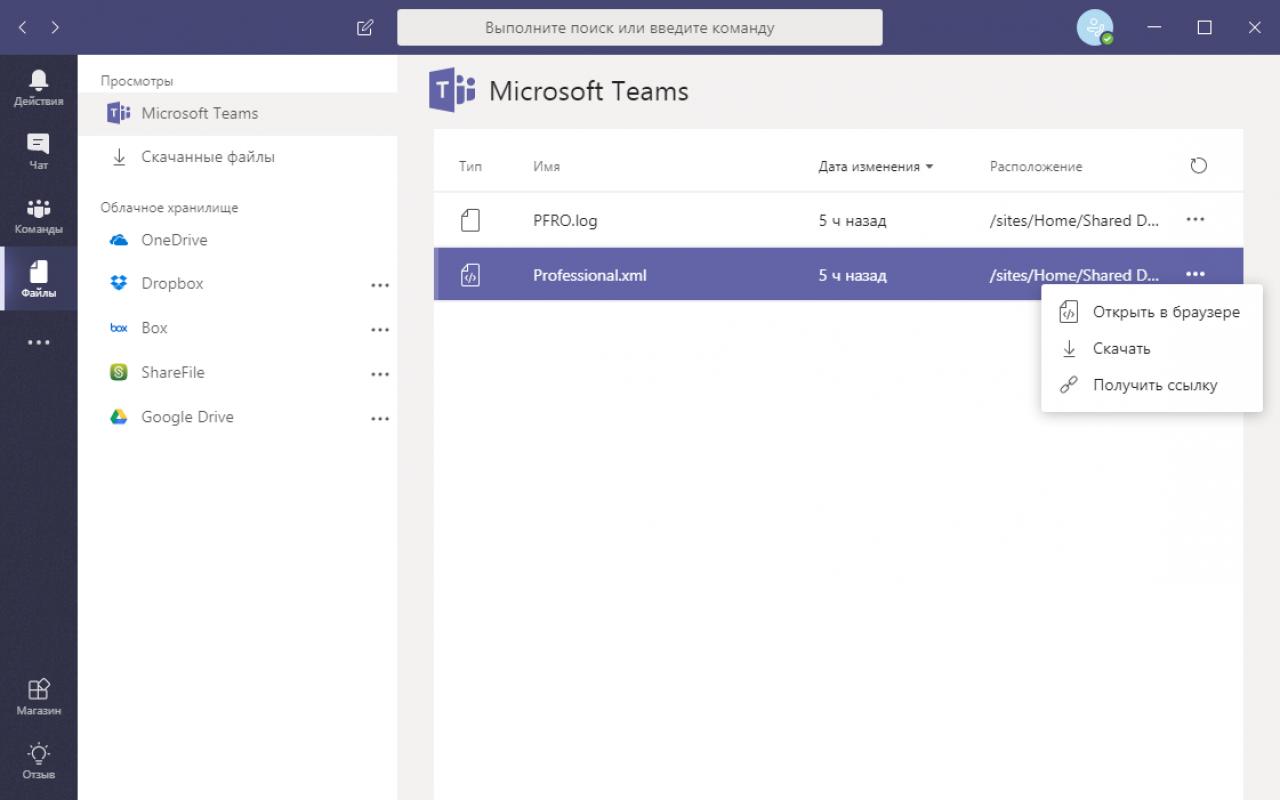Toggle more options for Professional.xml
This screenshot has height=800, width=1280.
coord(1195,274)
